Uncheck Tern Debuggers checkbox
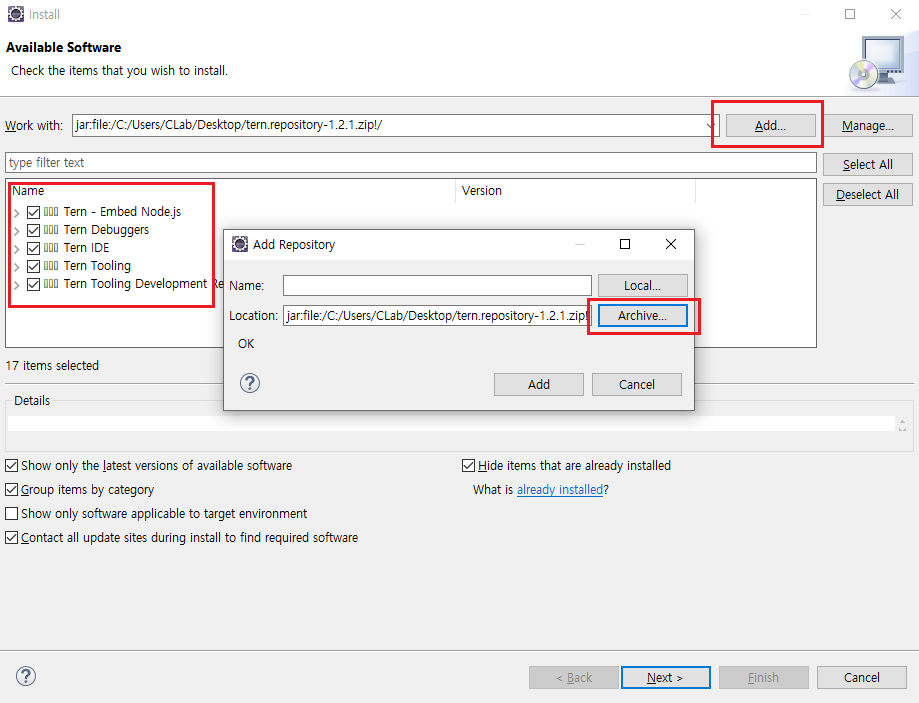 coord(33,230)
